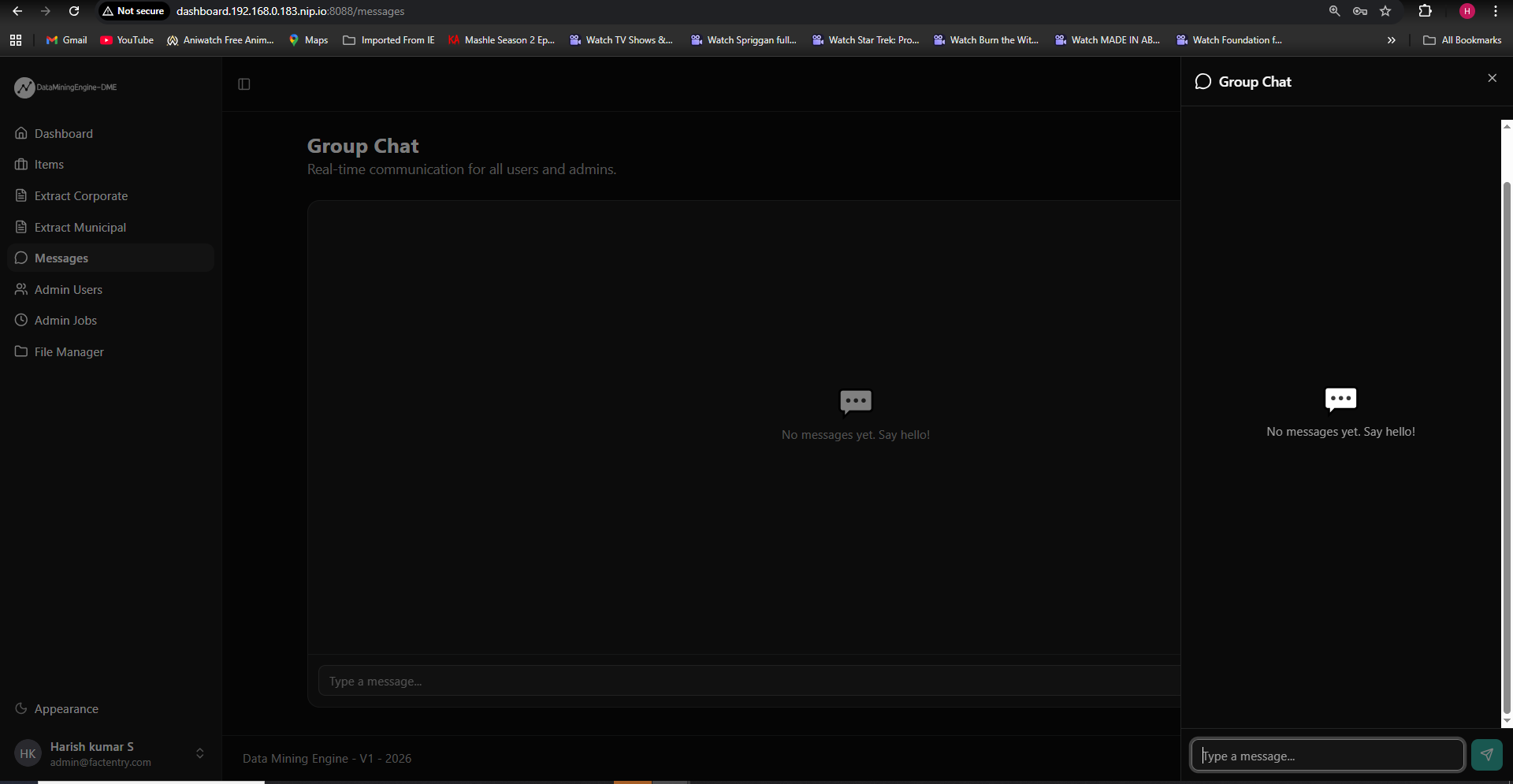Open Watch Spriggan full bookmark
The image size is (1513, 784).
[743, 40]
